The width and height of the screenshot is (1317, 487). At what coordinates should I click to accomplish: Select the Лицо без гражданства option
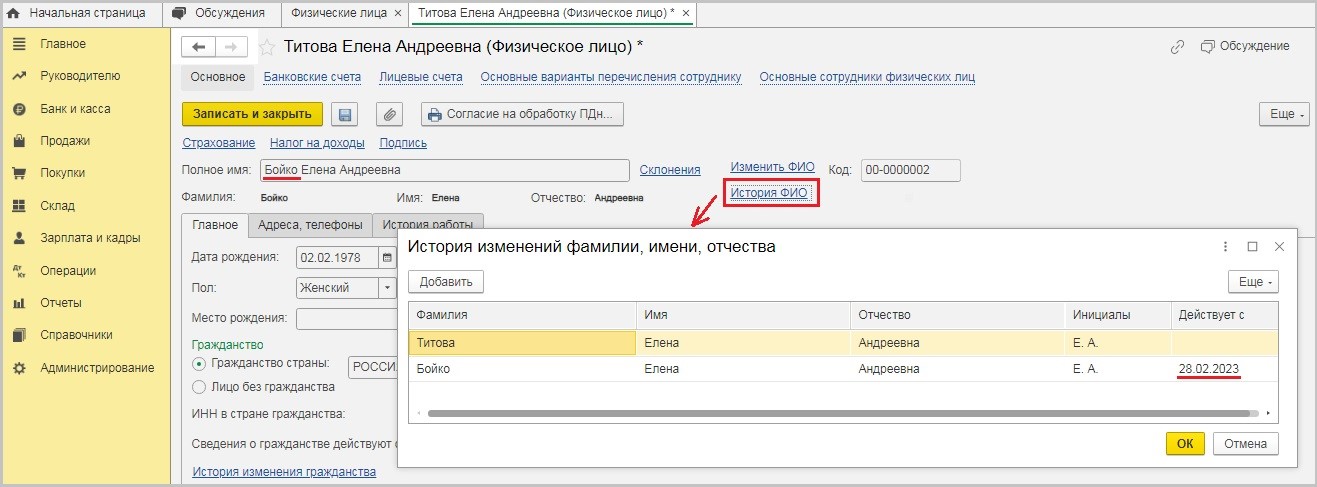coord(199,387)
